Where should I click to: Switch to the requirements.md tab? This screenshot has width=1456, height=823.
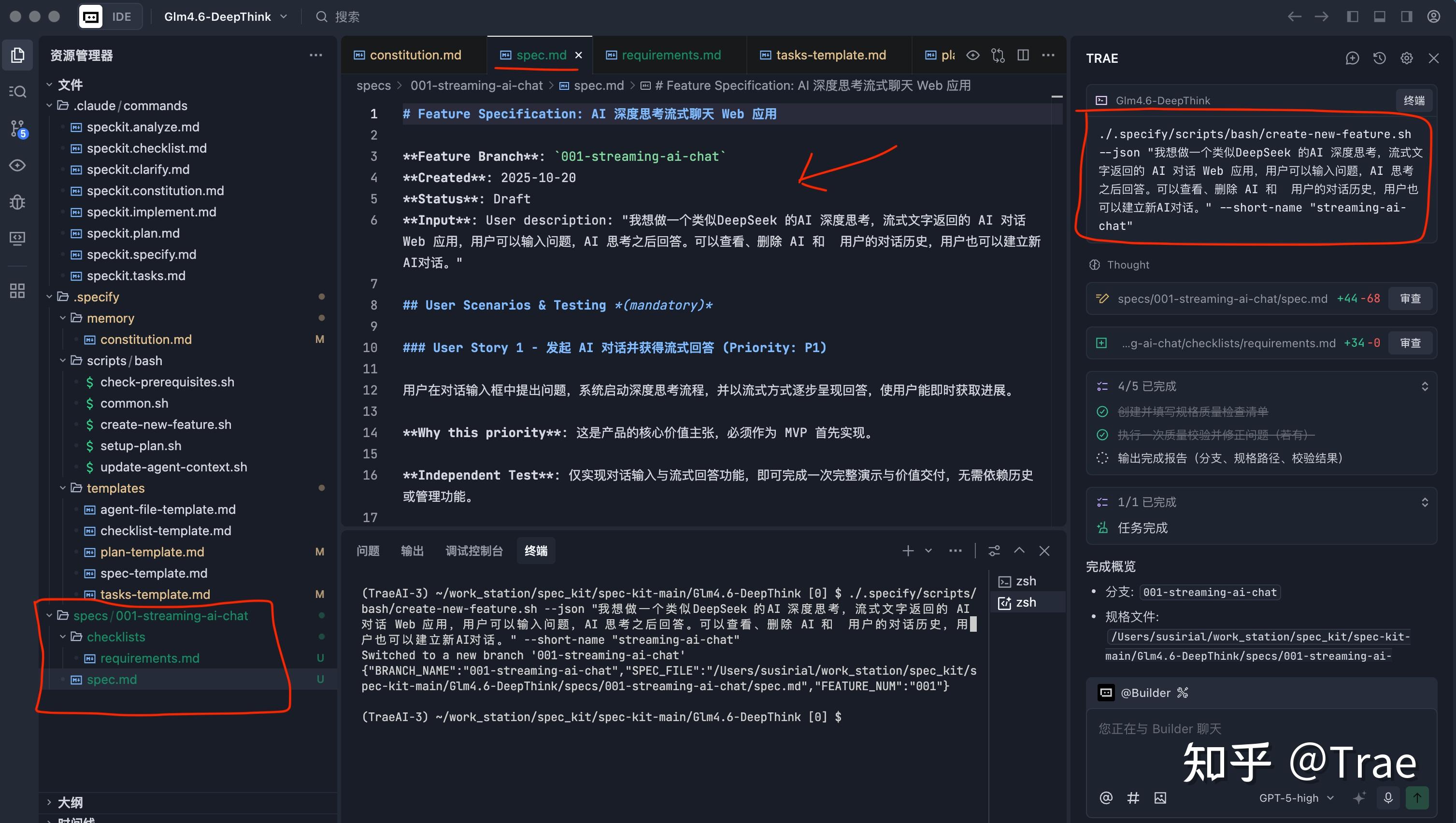(x=671, y=55)
